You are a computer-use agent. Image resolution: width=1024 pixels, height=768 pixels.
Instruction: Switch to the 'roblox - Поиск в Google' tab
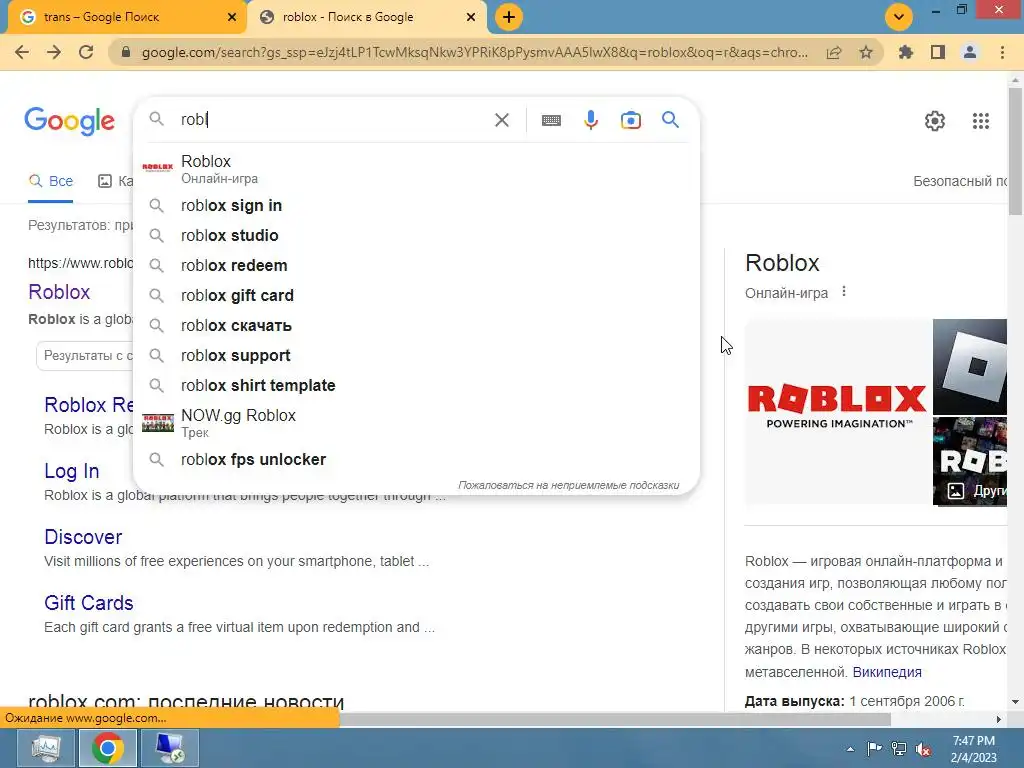(x=367, y=17)
